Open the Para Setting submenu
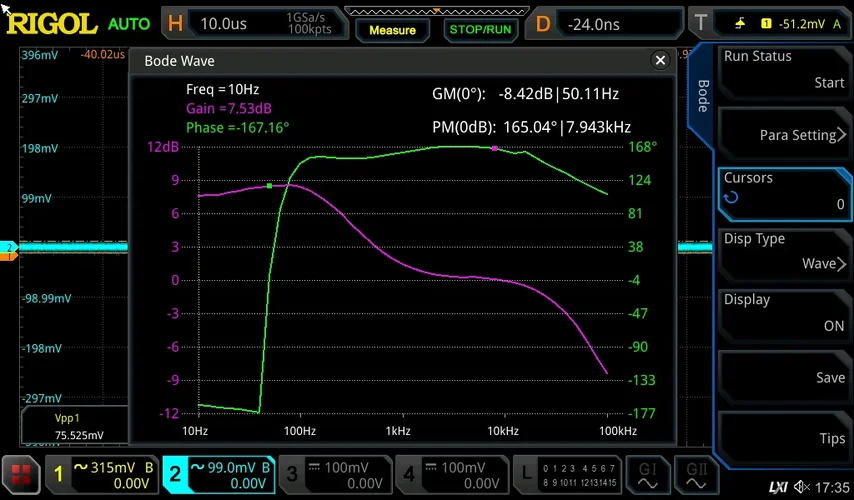The height and width of the screenshot is (500, 854). (784, 134)
